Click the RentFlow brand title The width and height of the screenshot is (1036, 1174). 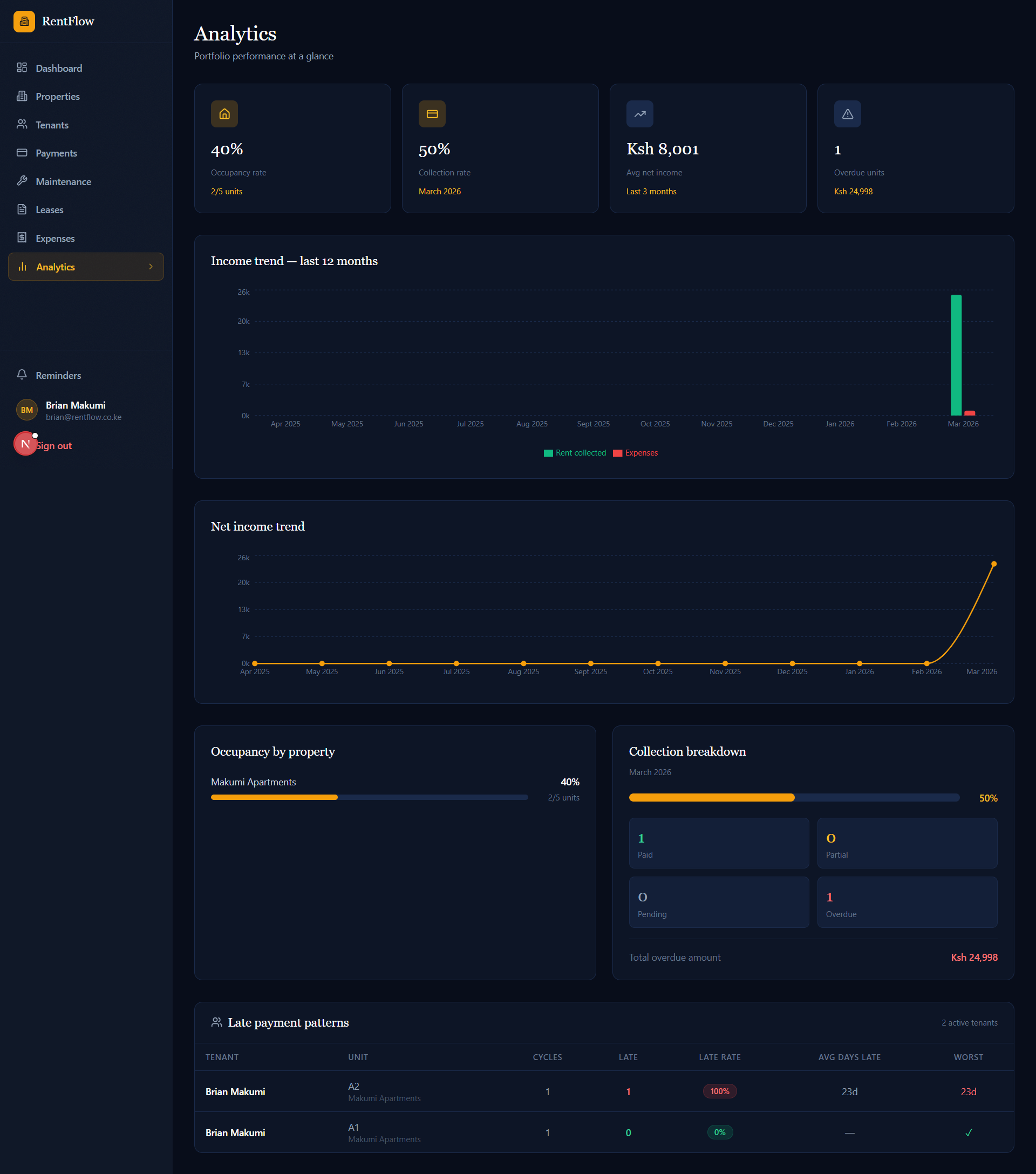point(68,21)
